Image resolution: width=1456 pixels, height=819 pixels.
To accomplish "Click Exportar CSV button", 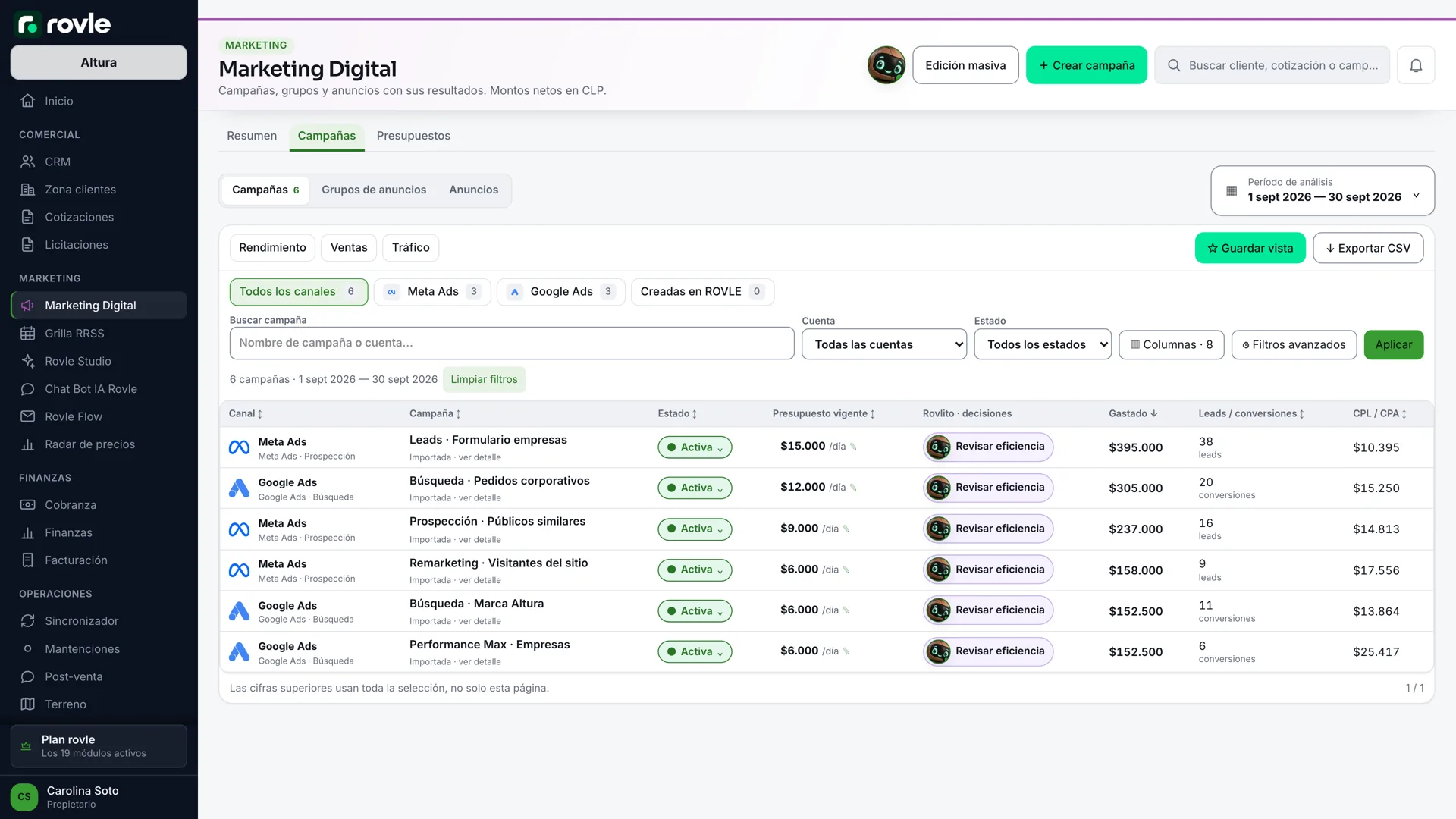I will (1368, 248).
